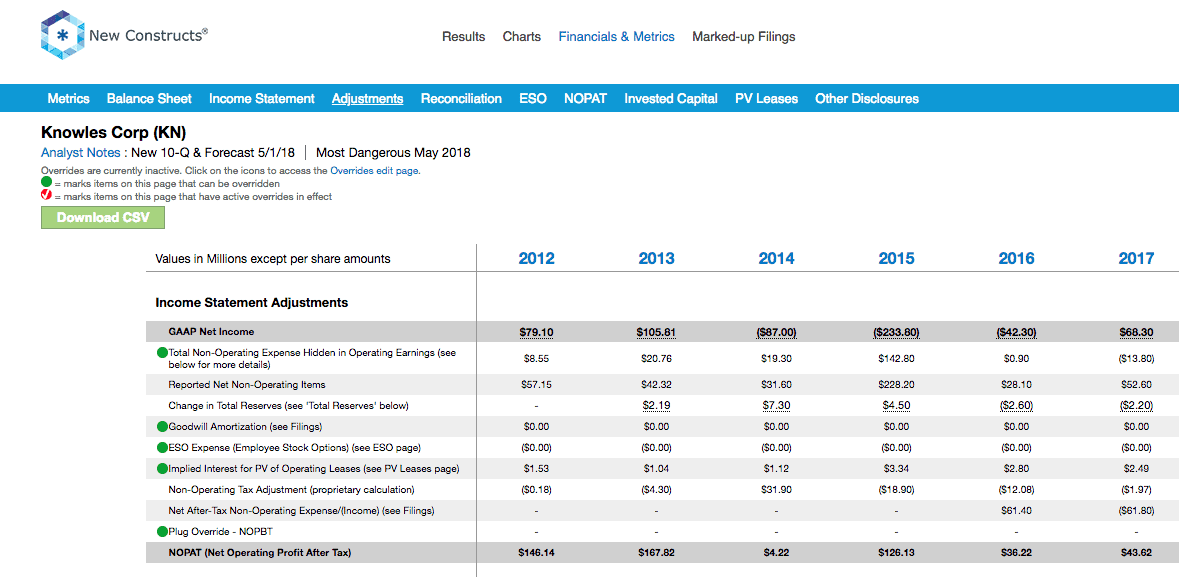Click the Non-Operating Tax Adjustment row label
1179x577 pixels.
[x=292, y=490]
